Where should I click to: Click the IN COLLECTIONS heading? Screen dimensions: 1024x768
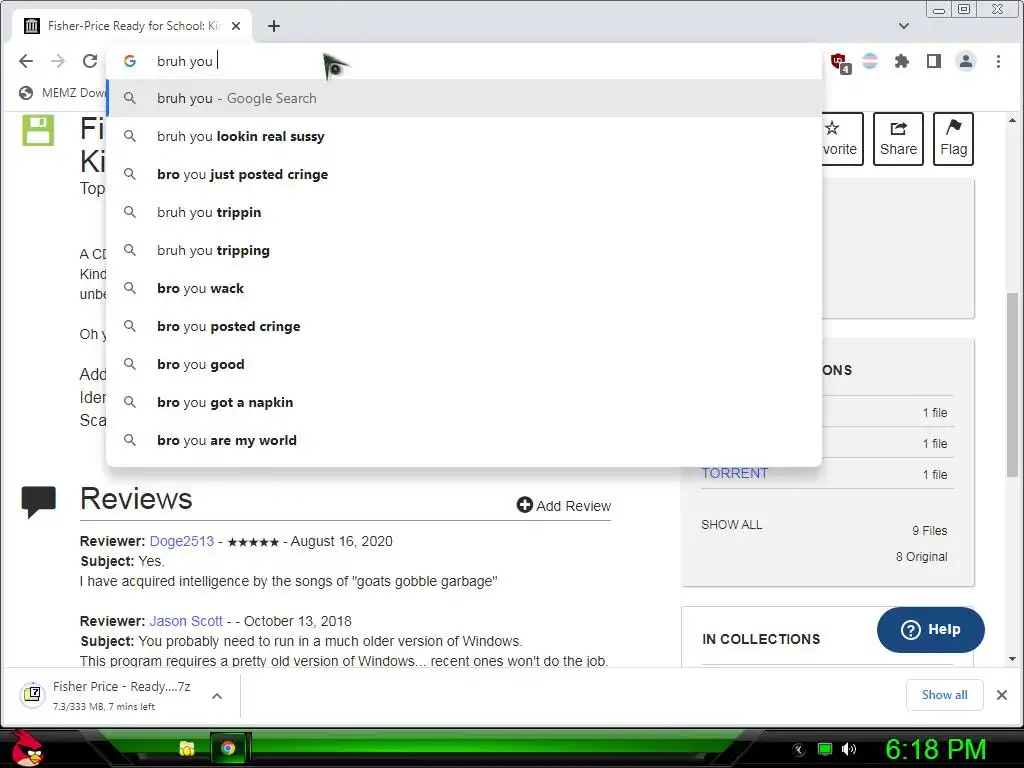[x=761, y=639]
